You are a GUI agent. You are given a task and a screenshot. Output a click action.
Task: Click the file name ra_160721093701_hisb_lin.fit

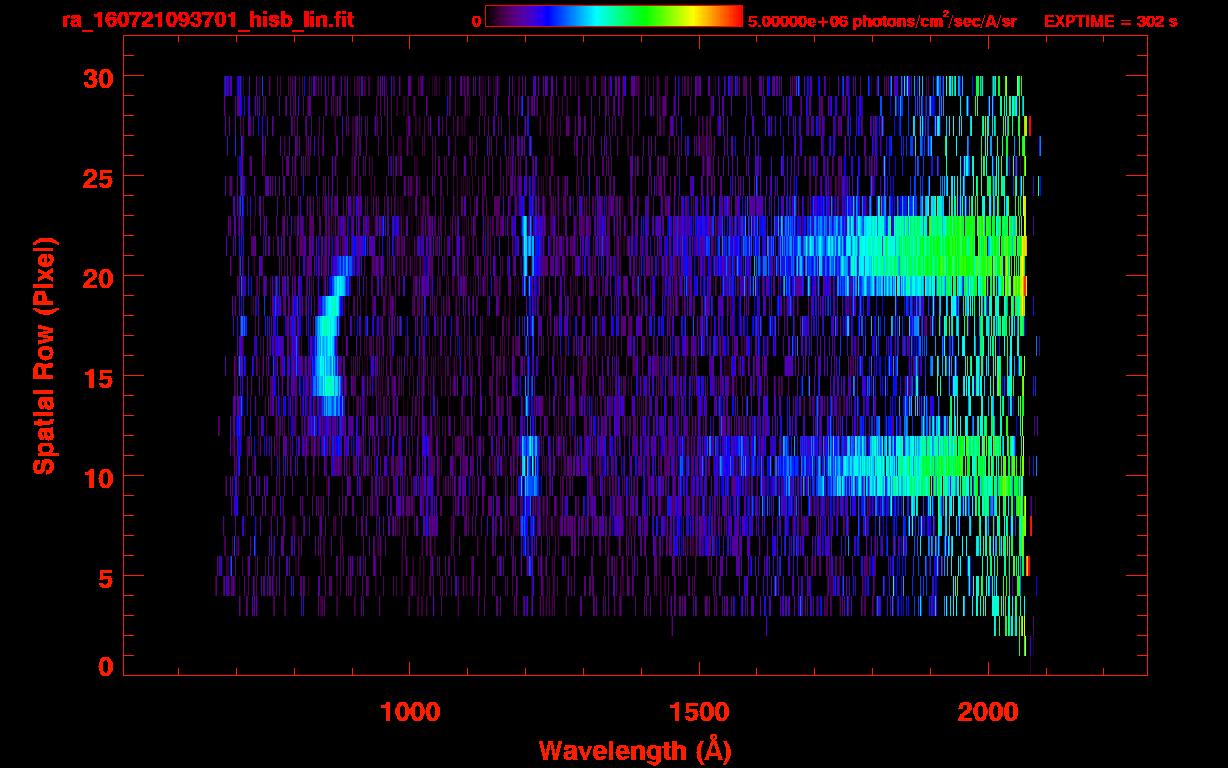(x=208, y=20)
